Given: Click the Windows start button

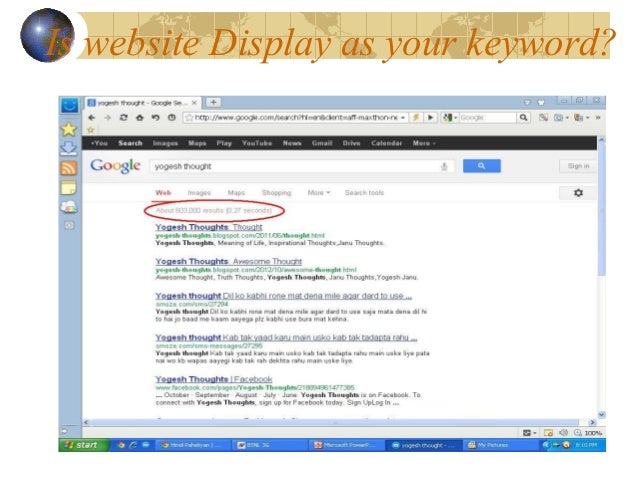Looking at the screenshot, I should click(83, 445).
